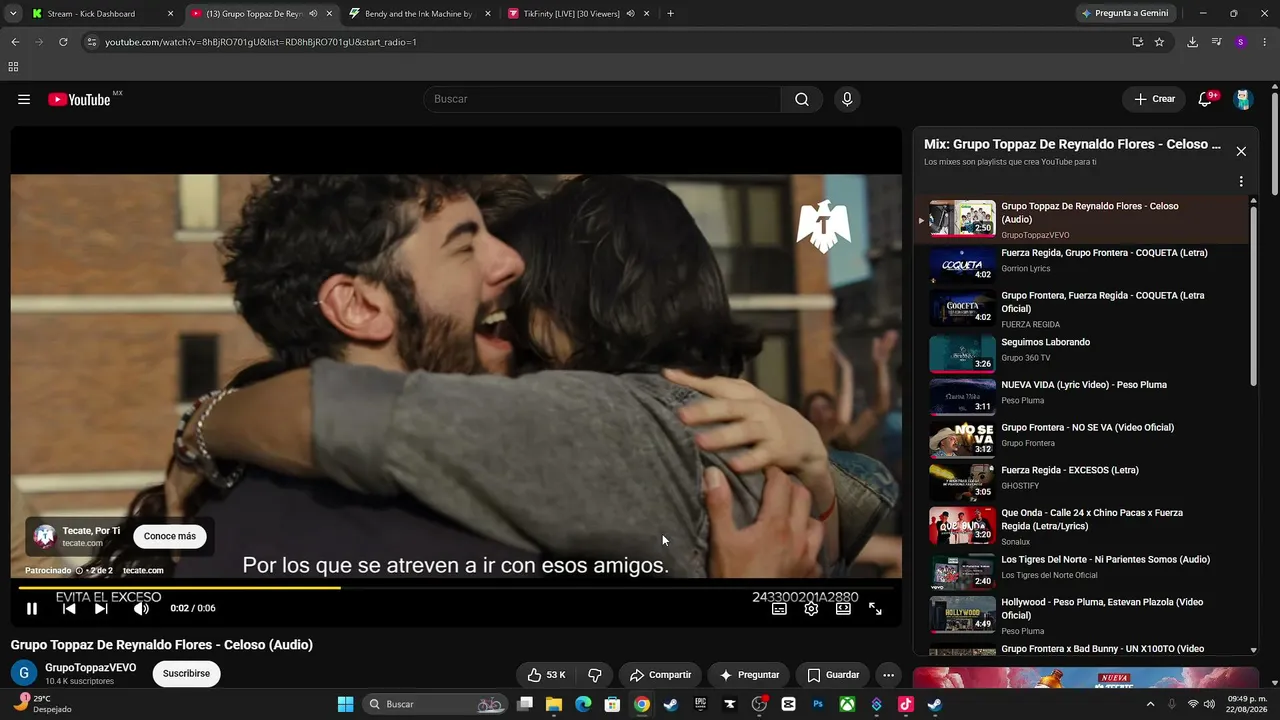
Task: Open the GrupoToppazVEVO channel avatar
Action: [24, 673]
